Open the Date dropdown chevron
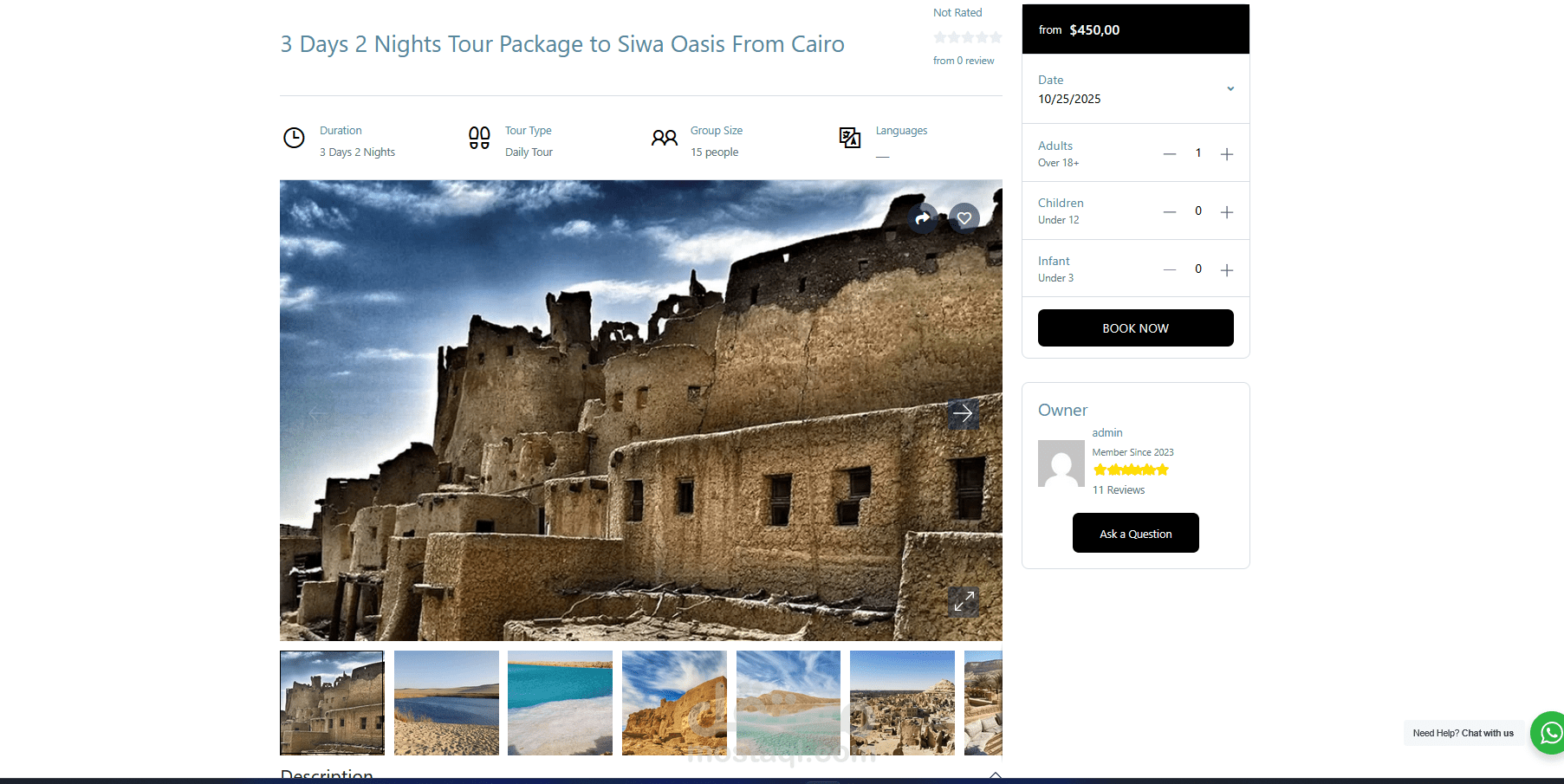1564x784 pixels. pyautogui.click(x=1230, y=88)
